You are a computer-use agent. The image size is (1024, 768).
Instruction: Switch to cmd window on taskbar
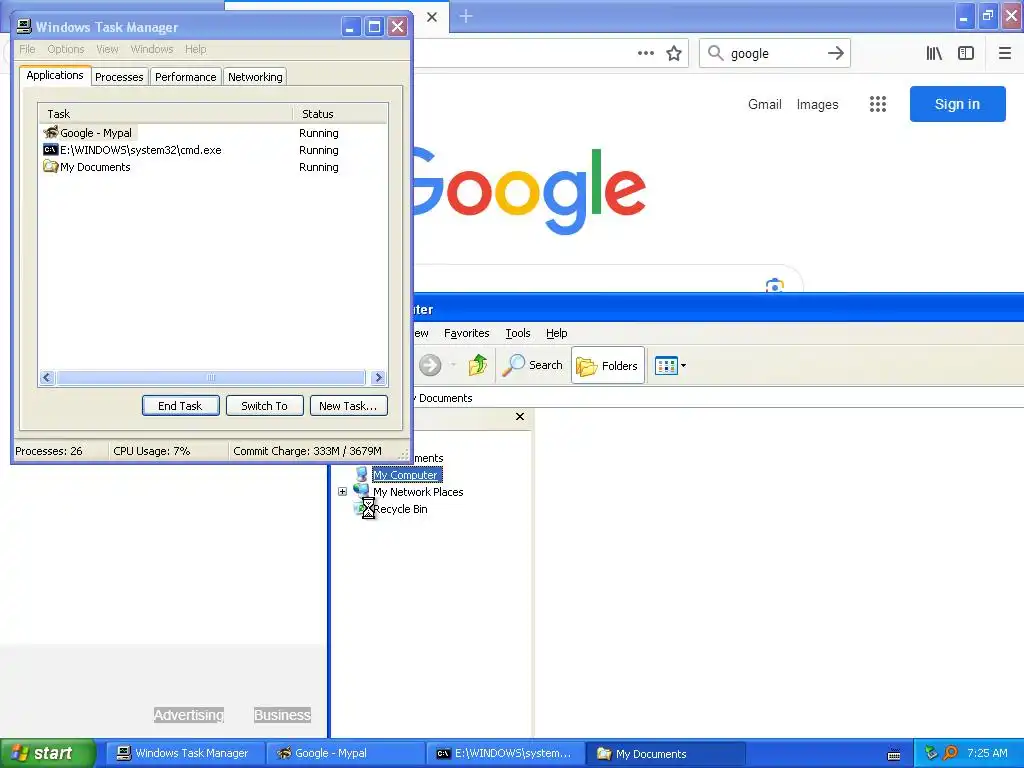[x=506, y=753]
